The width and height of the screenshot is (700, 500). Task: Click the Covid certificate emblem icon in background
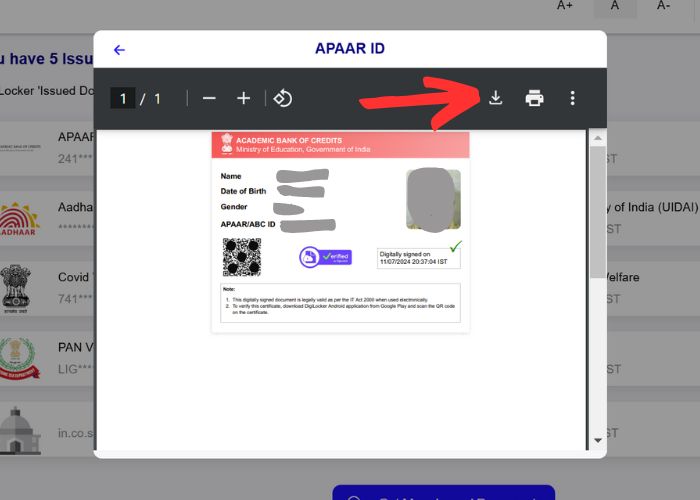(x=16, y=288)
